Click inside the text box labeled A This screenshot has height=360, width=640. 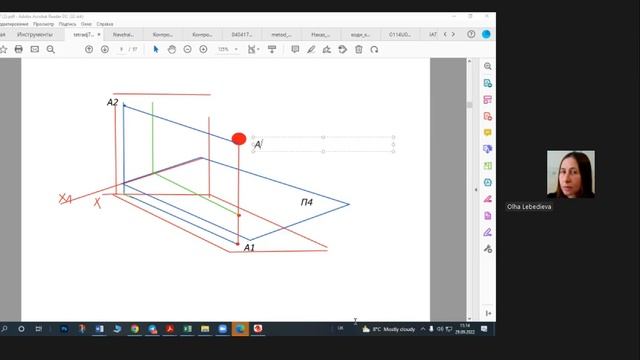[x=323, y=144]
